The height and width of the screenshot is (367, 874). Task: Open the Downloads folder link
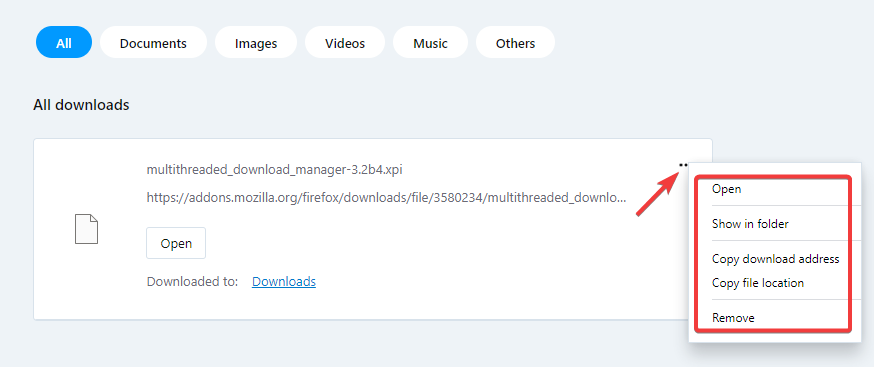[x=284, y=282]
